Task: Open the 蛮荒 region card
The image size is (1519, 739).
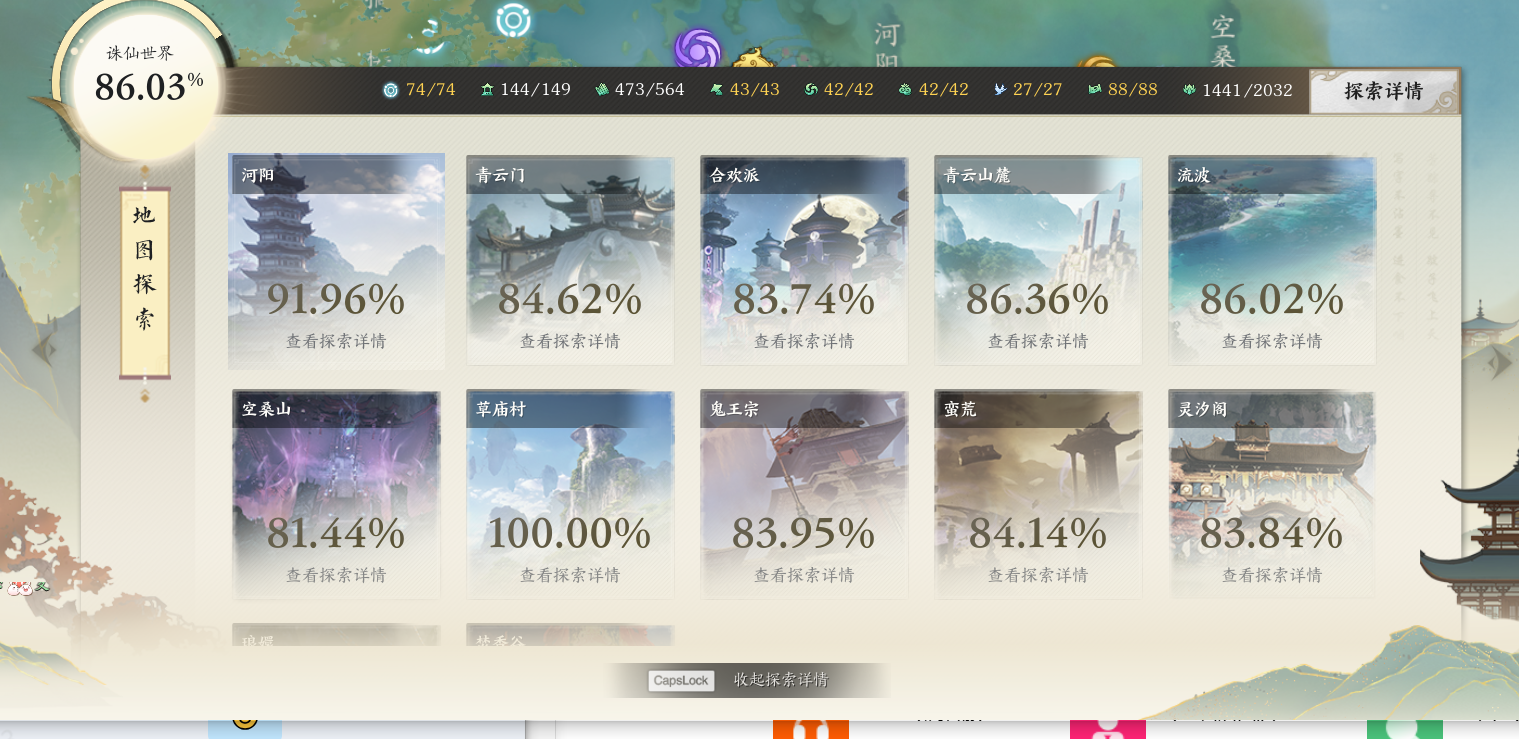Action: tap(1038, 495)
